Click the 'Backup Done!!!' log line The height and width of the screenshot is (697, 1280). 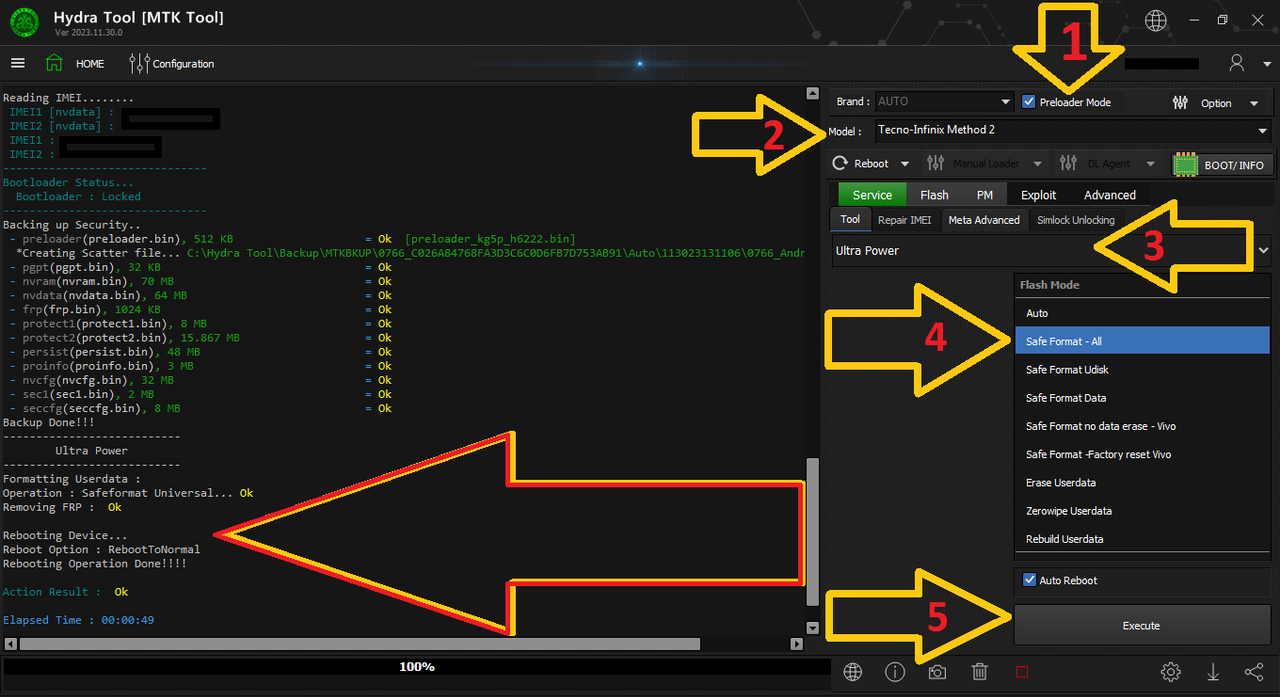tap(49, 423)
